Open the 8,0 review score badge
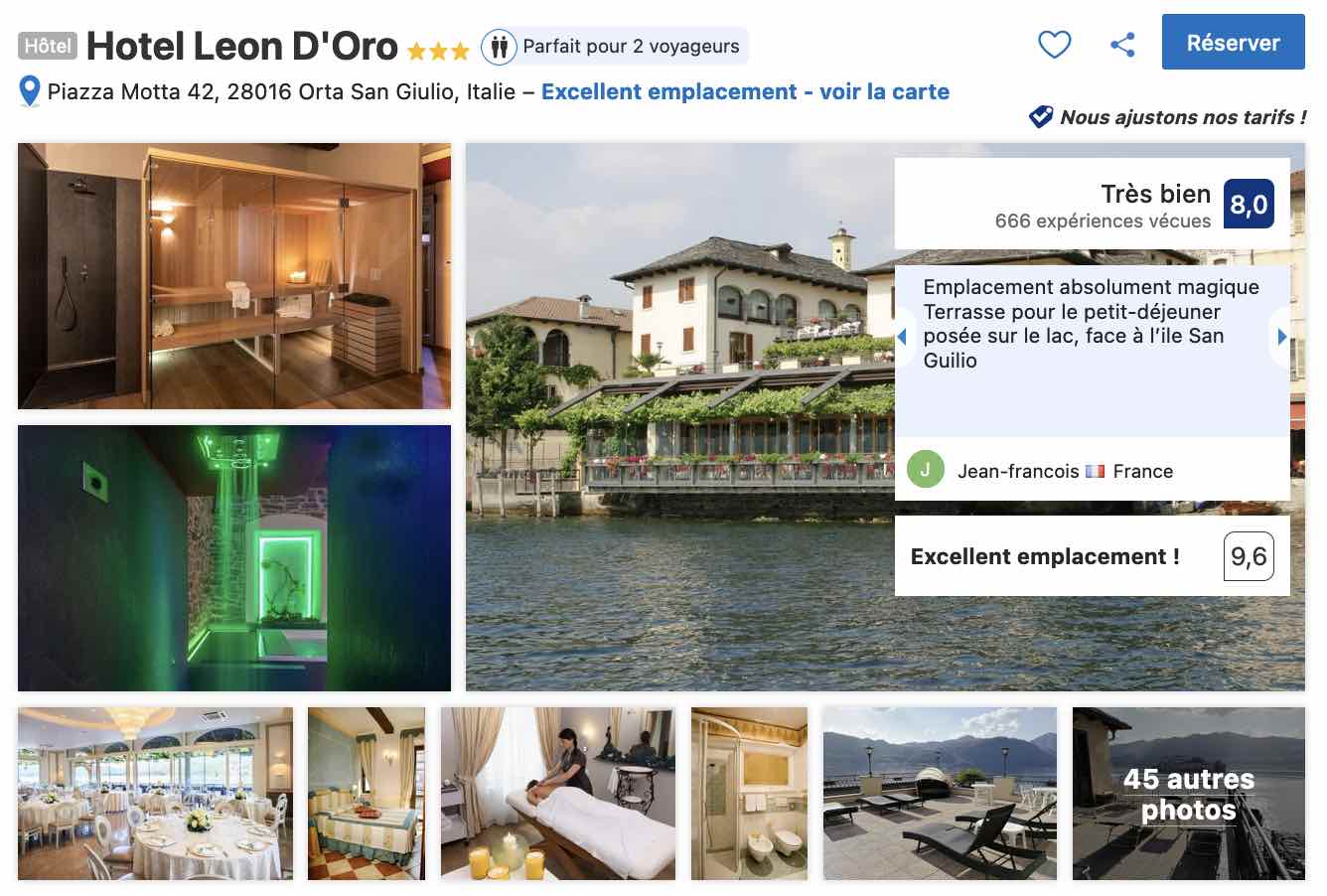This screenshot has height=896, width=1327. coord(1249,204)
